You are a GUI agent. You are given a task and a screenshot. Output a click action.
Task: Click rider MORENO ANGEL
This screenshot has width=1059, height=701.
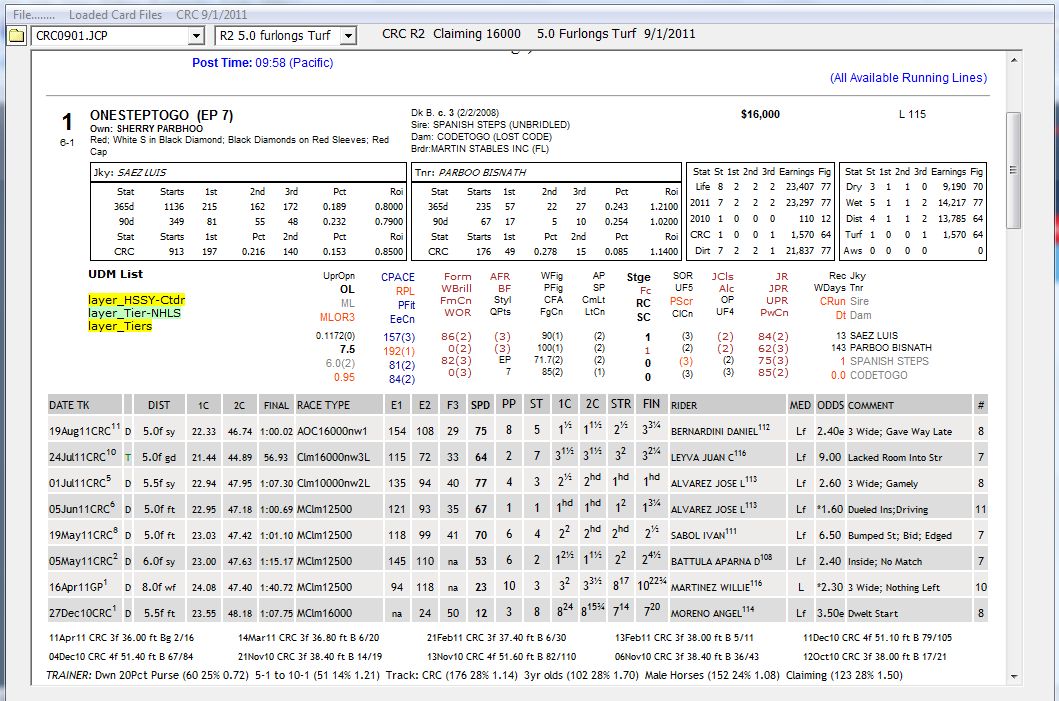point(713,613)
